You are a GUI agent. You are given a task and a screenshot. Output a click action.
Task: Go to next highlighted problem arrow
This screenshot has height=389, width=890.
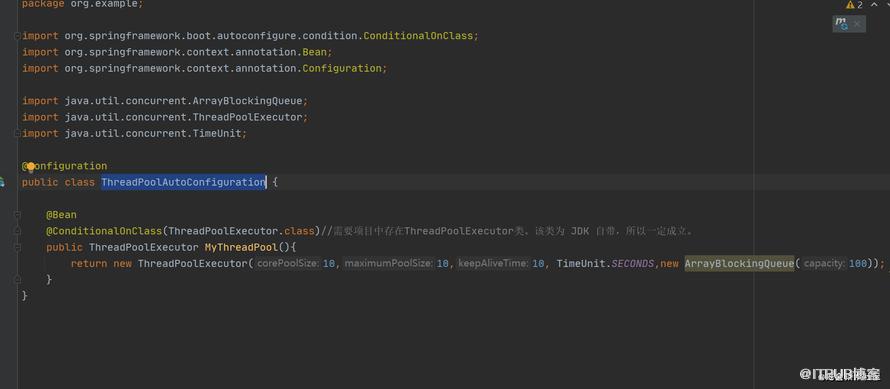(x=885, y=5)
